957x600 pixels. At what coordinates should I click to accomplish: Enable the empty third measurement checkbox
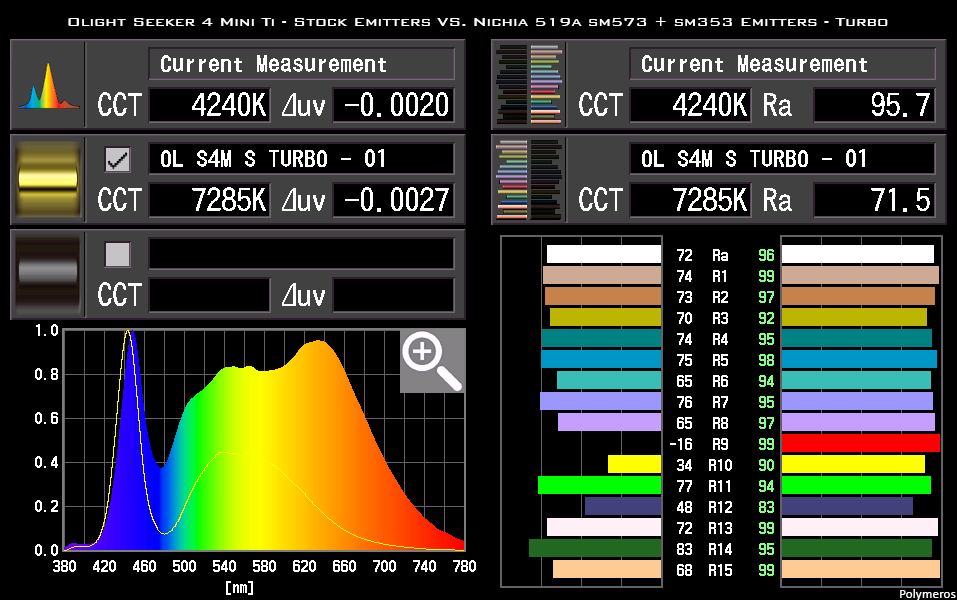pos(117,253)
